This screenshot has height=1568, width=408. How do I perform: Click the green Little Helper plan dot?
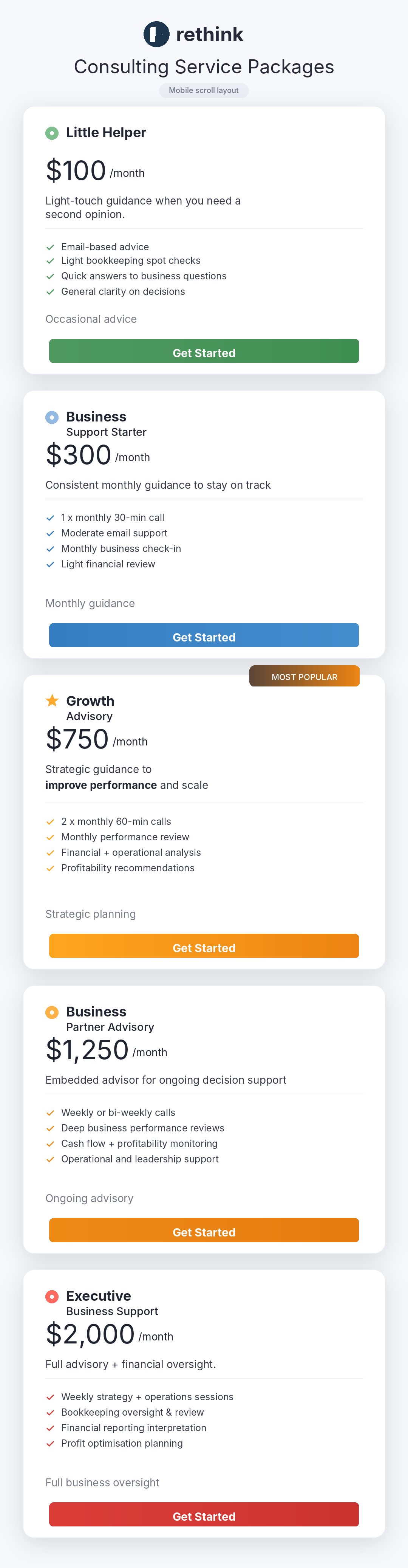click(x=52, y=133)
